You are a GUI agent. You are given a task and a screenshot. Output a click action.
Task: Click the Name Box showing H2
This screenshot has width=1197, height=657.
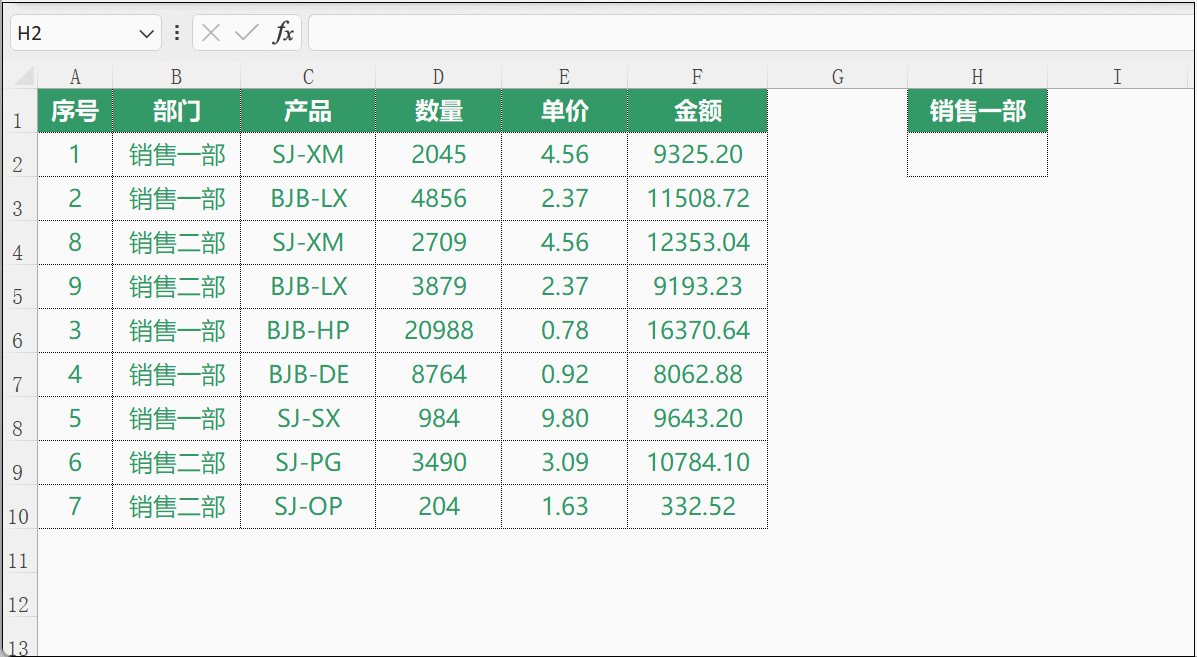(x=86, y=33)
